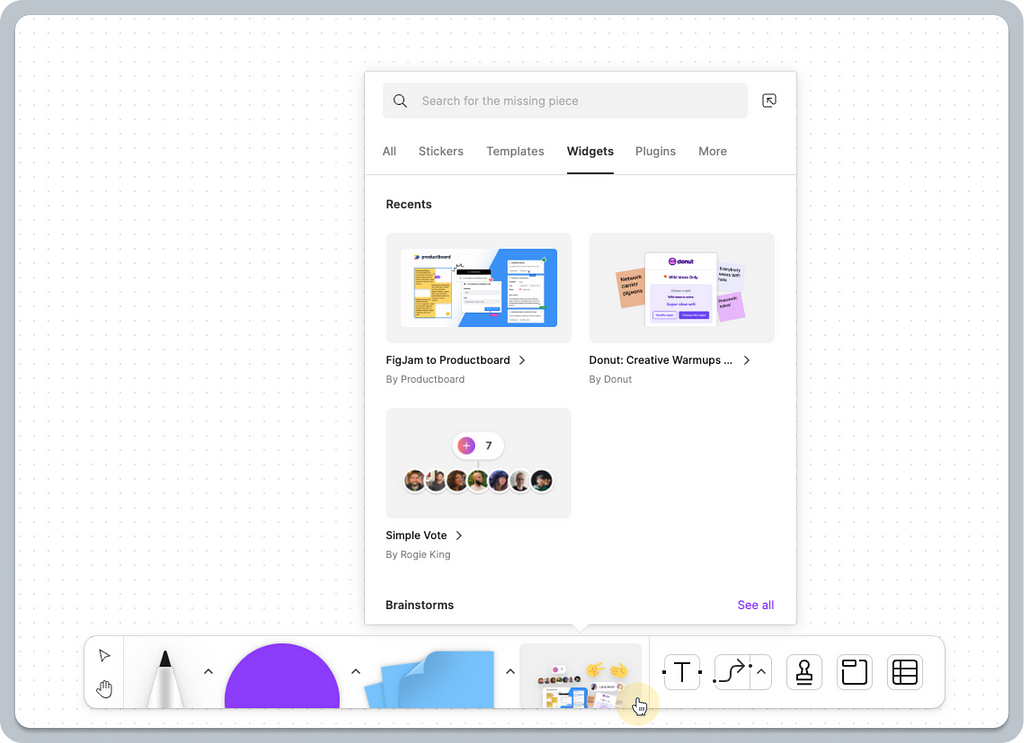Click the pop-out panel icon beside search
This screenshot has width=1024, height=743.
tap(769, 101)
